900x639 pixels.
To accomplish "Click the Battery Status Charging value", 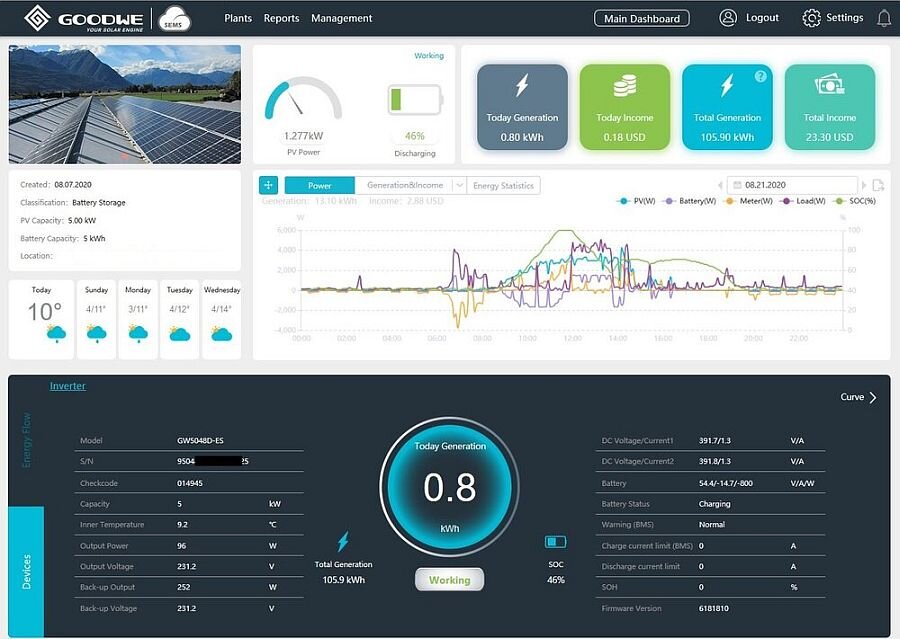I will 715,504.
